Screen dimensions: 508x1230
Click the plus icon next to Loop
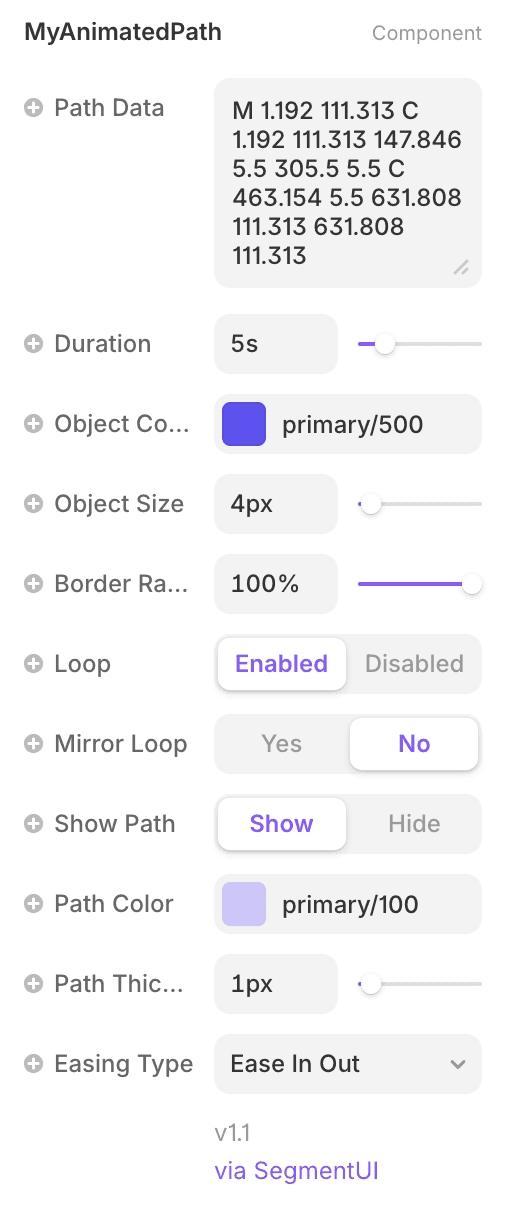tap(34, 664)
